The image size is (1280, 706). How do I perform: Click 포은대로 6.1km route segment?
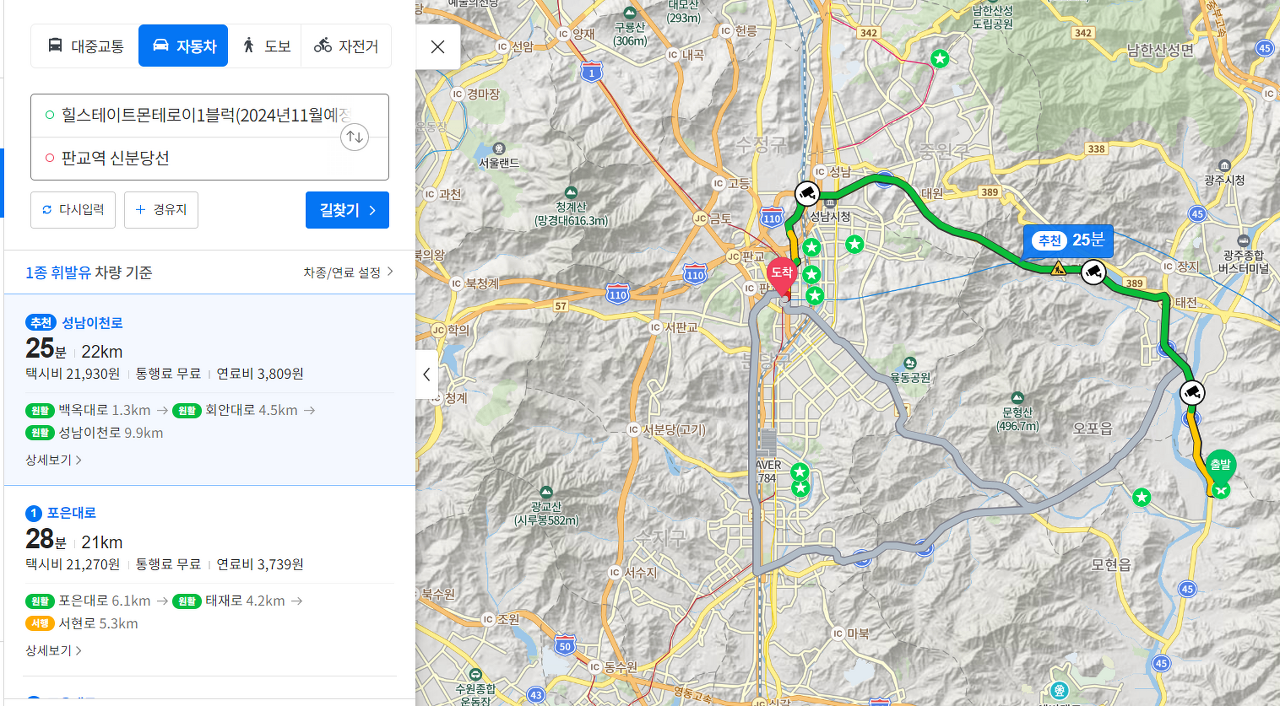[88, 601]
